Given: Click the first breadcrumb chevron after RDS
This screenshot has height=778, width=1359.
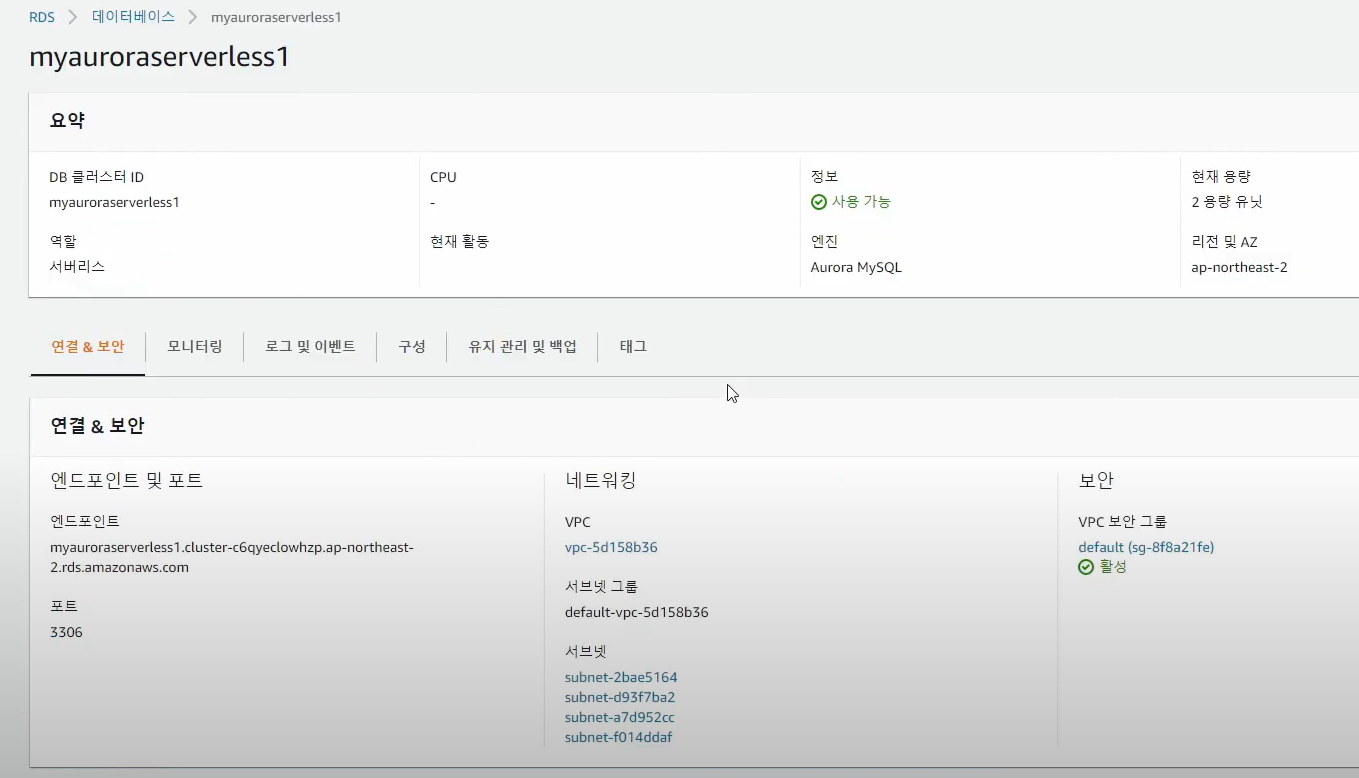Looking at the screenshot, I should click(73, 17).
